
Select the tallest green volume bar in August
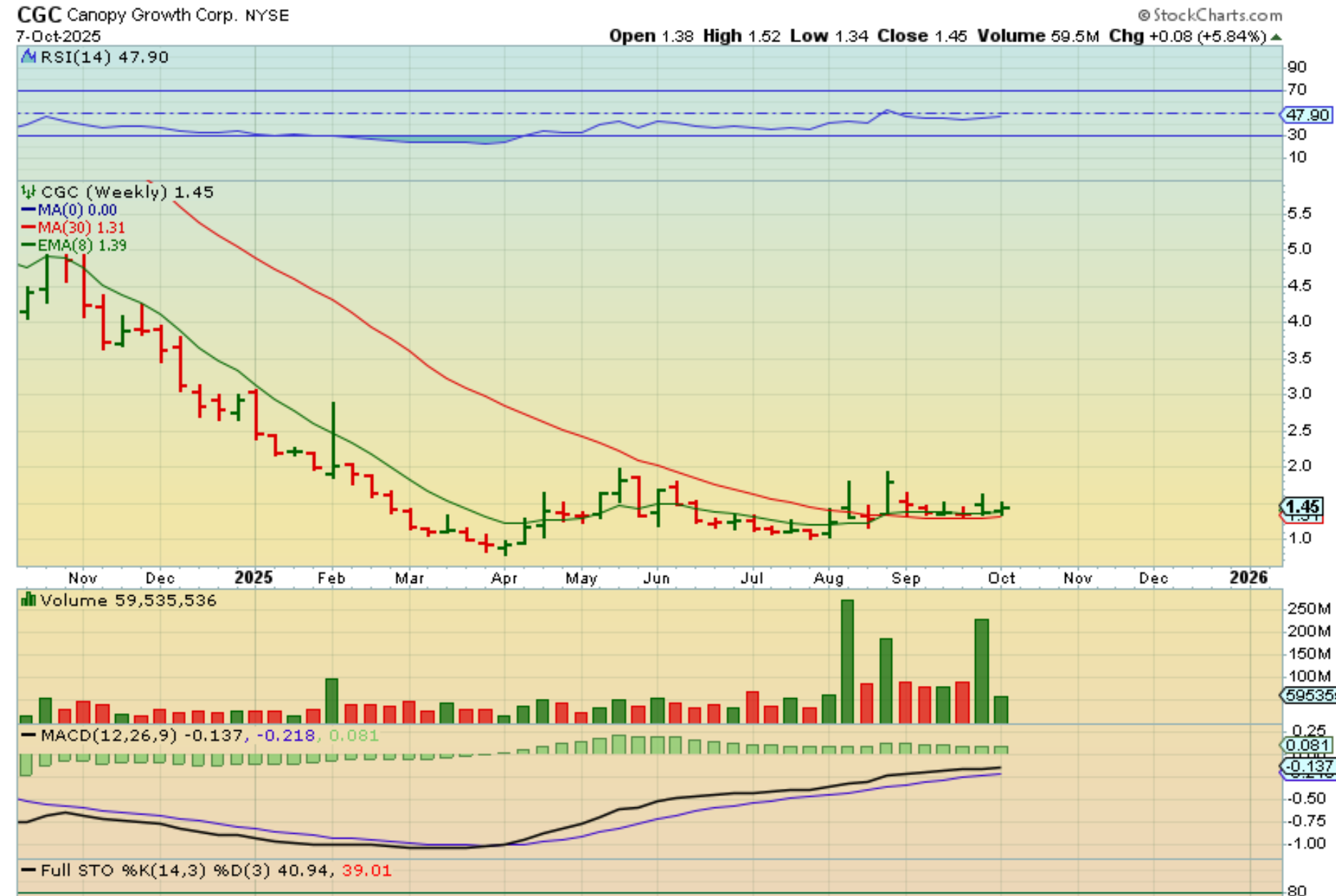point(847,661)
